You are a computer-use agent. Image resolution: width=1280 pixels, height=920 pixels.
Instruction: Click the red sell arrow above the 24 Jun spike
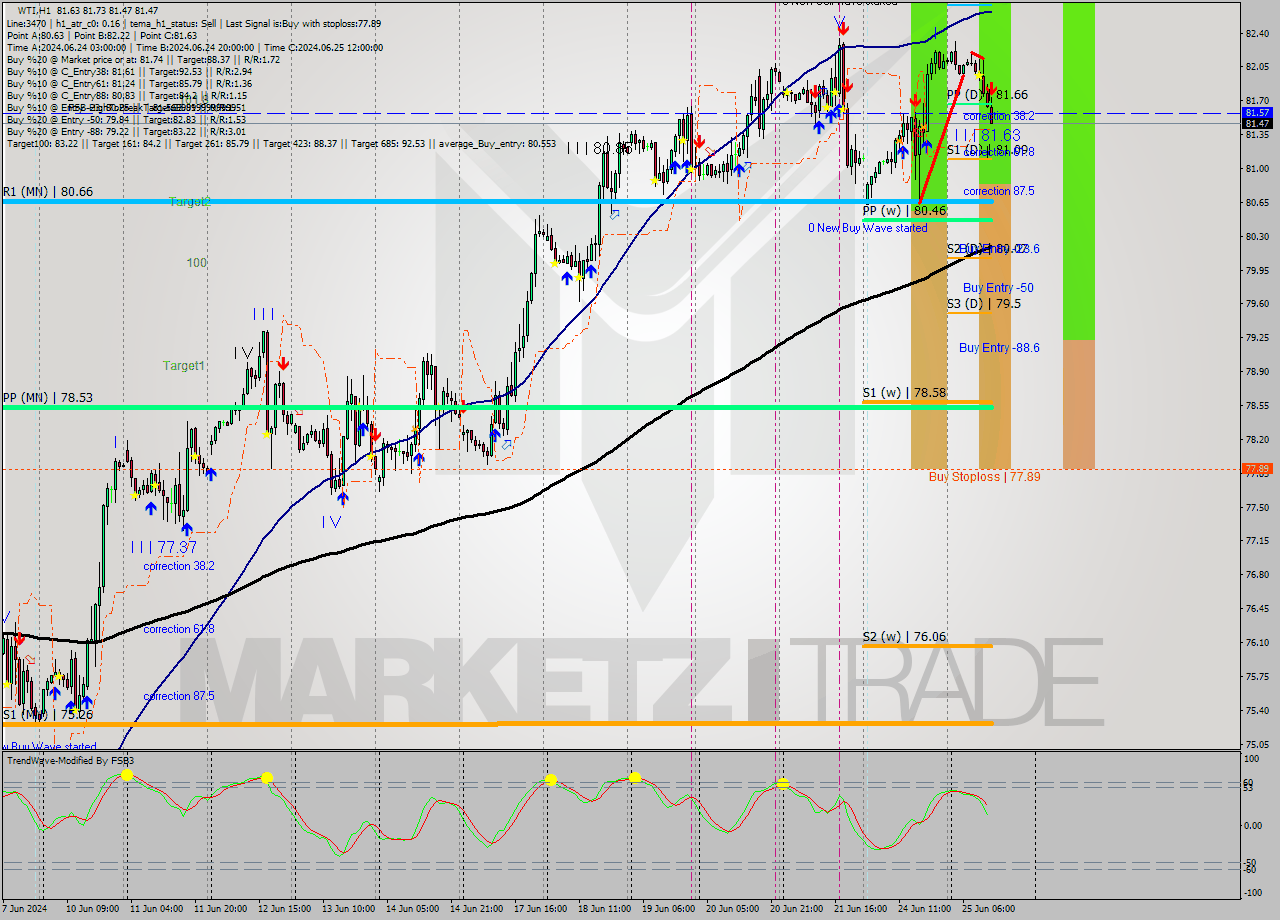pos(916,99)
